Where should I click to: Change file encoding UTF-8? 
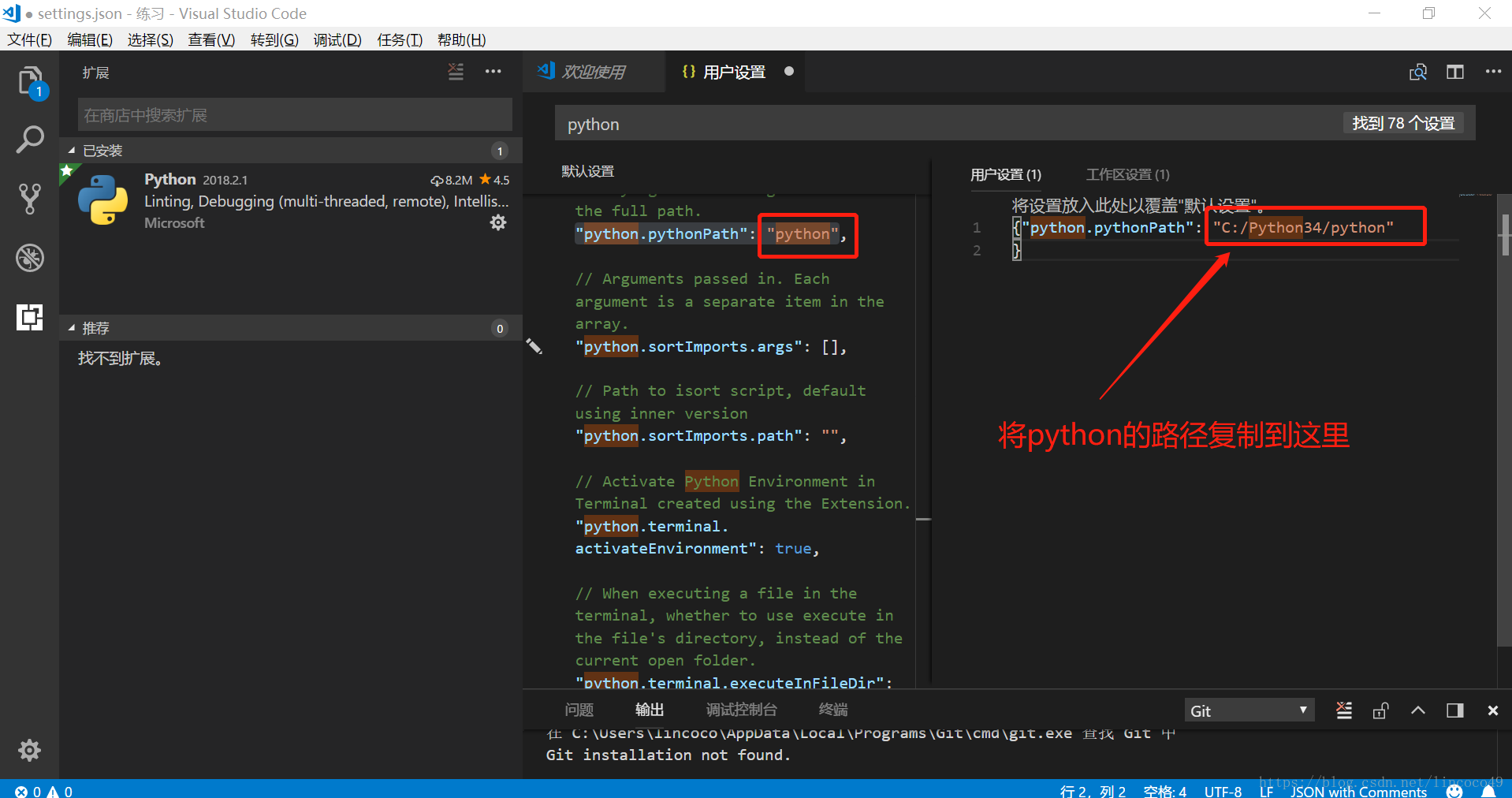tap(1223, 791)
